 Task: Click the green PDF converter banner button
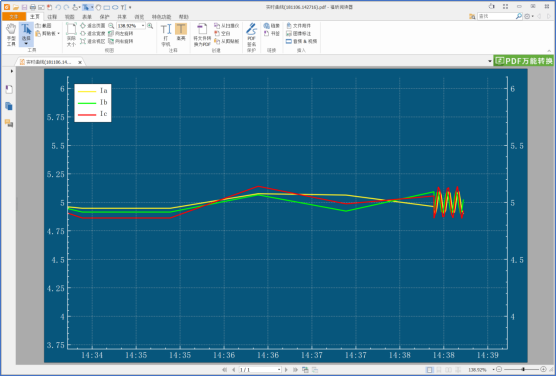coord(524,61)
